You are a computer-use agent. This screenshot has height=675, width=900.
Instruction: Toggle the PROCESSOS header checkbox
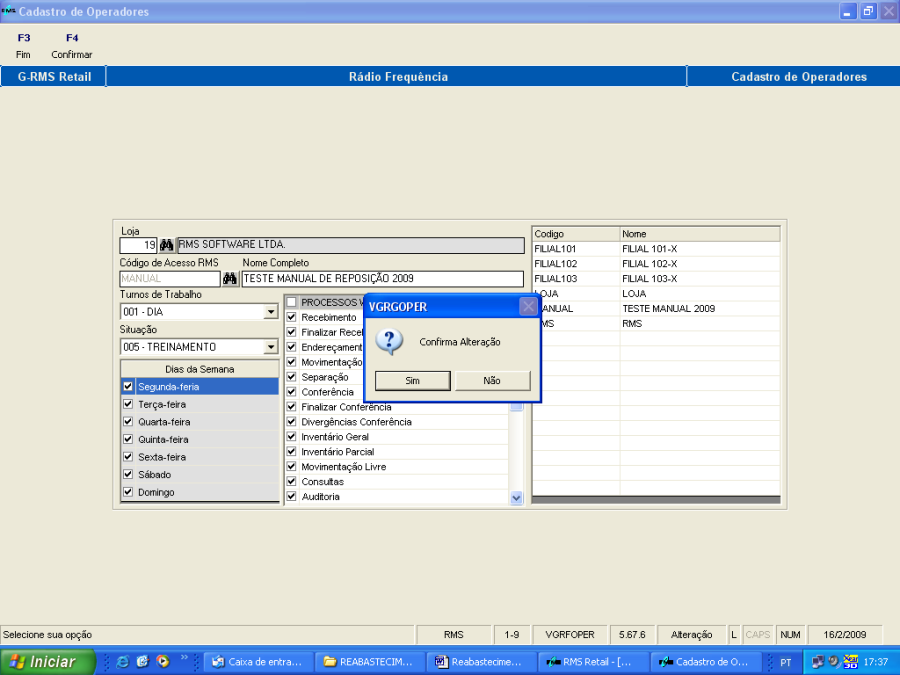[292, 302]
